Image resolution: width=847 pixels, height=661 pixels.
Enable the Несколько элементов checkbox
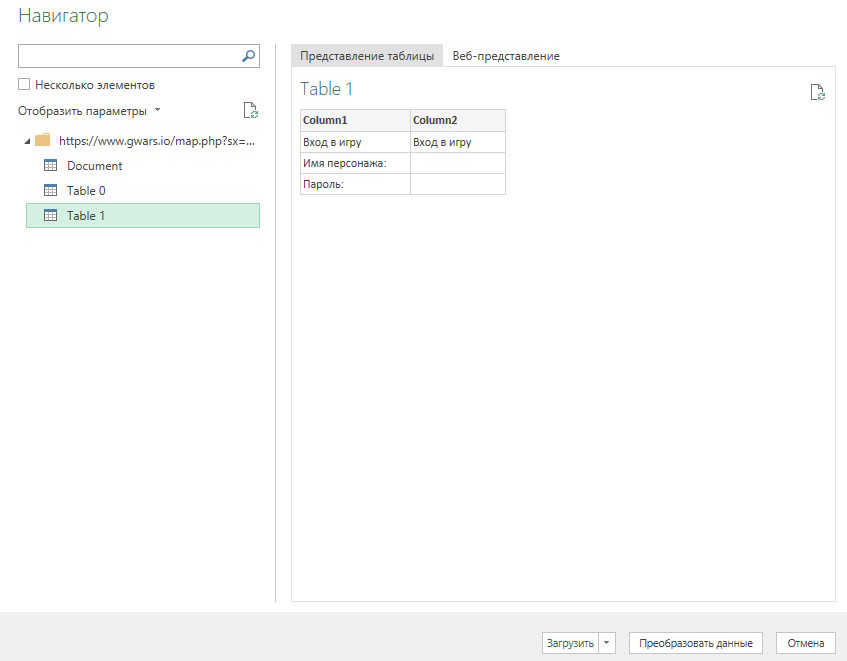pos(24,84)
